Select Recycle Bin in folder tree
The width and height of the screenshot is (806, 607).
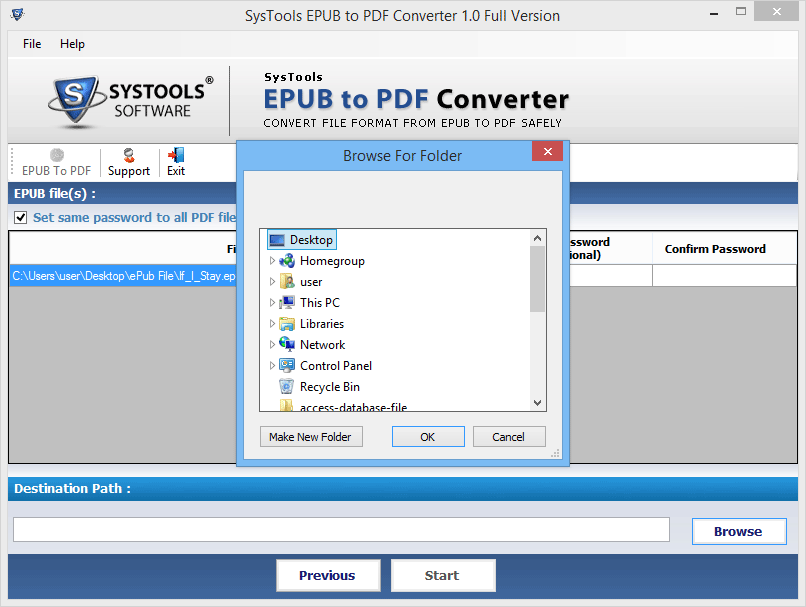[x=329, y=387]
